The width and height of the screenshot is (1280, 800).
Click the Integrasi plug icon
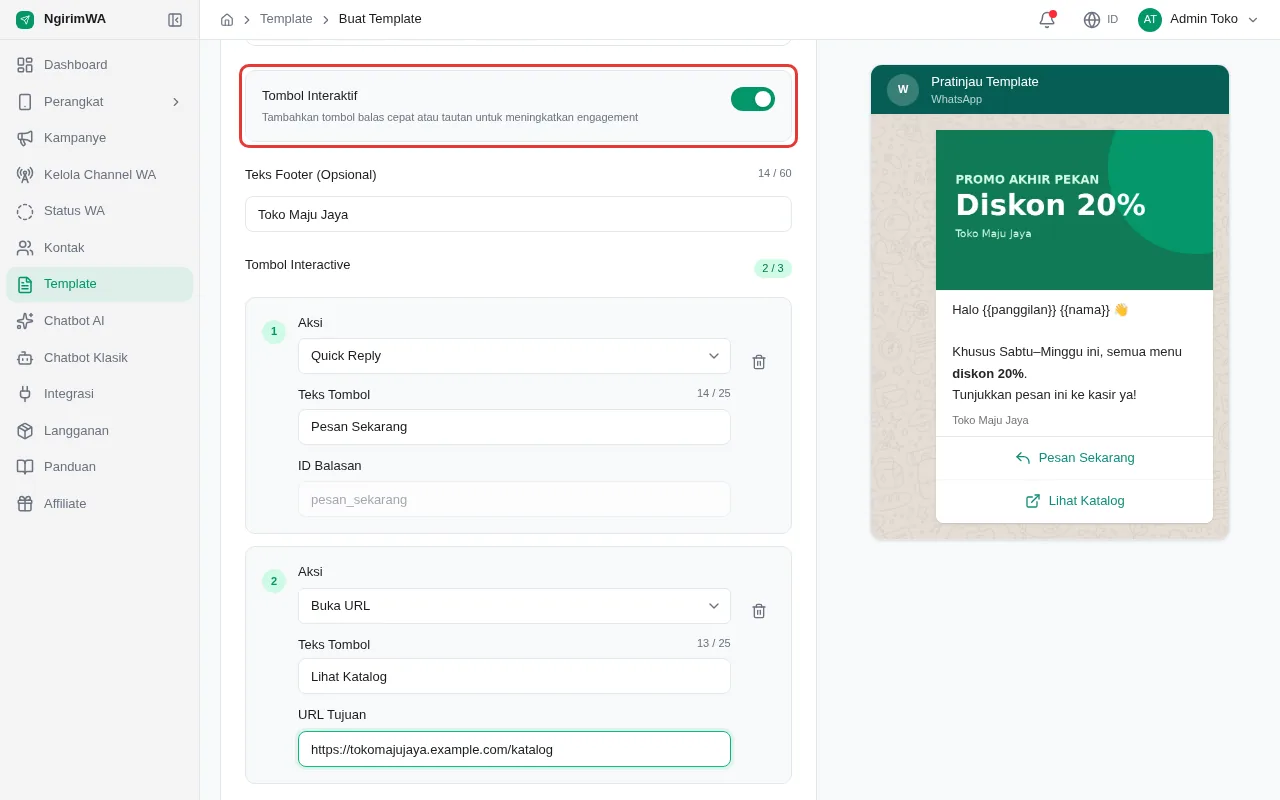pos(25,394)
